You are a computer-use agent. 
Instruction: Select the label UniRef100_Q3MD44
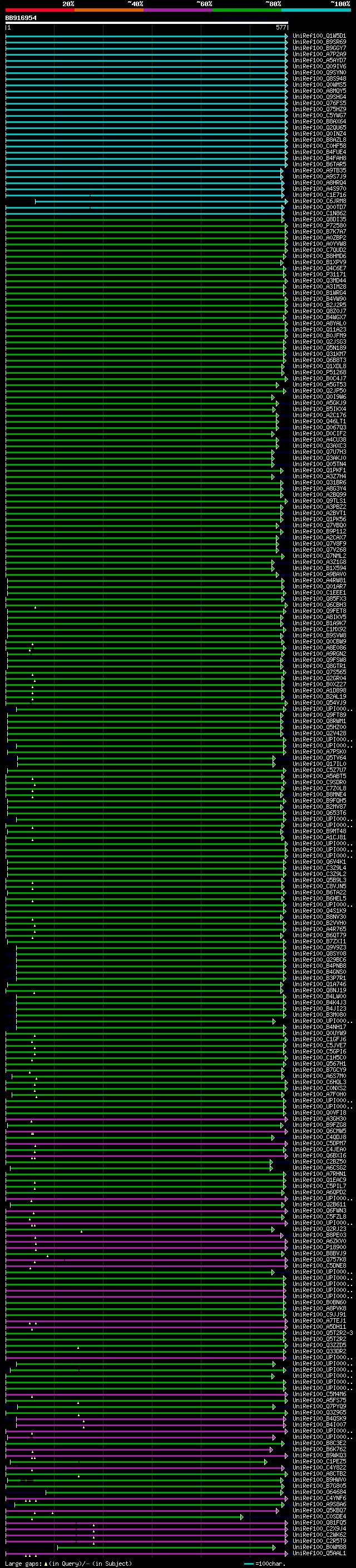(x=319, y=280)
